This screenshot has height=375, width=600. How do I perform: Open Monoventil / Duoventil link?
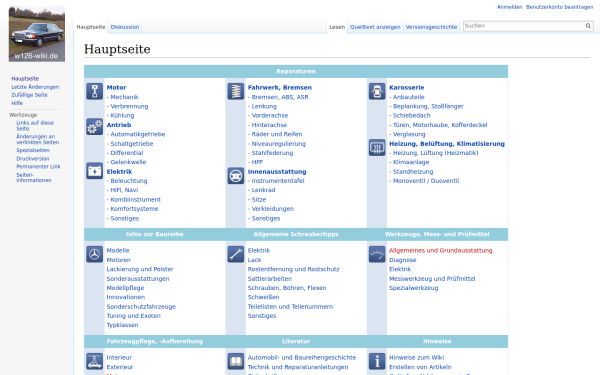click(426, 181)
